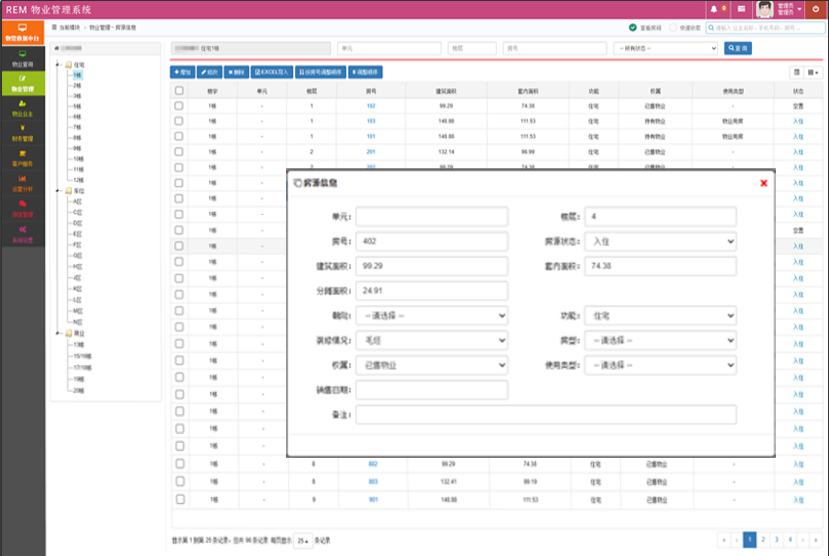Image resolution: width=829 pixels, height=556 pixels.
Task: Collapse the 住宅 tree node
Action: pos(58,64)
